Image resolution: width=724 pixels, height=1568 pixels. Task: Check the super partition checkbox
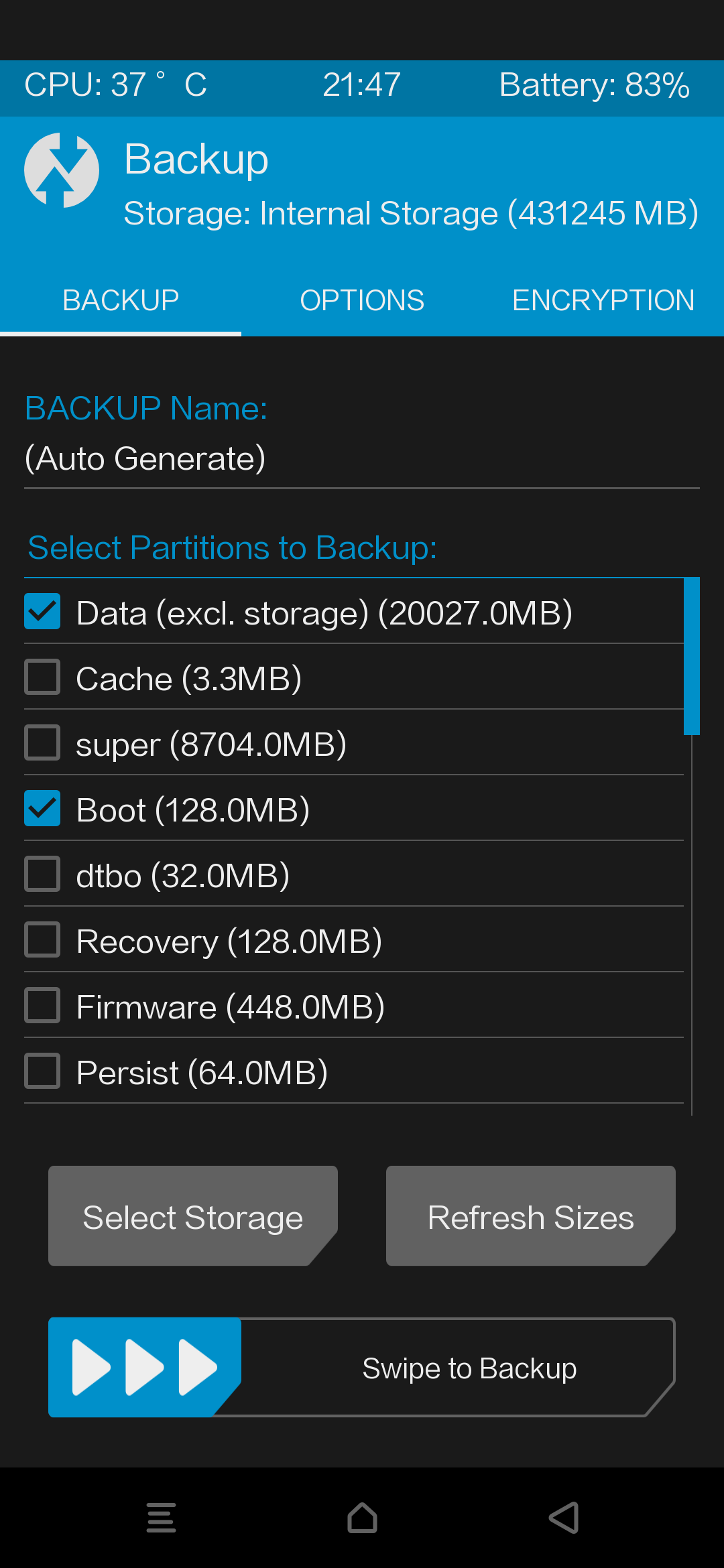point(42,742)
